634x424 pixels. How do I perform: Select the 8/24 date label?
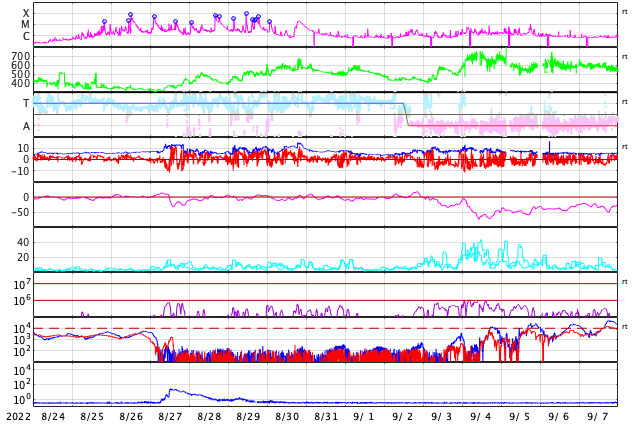(53, 416)
